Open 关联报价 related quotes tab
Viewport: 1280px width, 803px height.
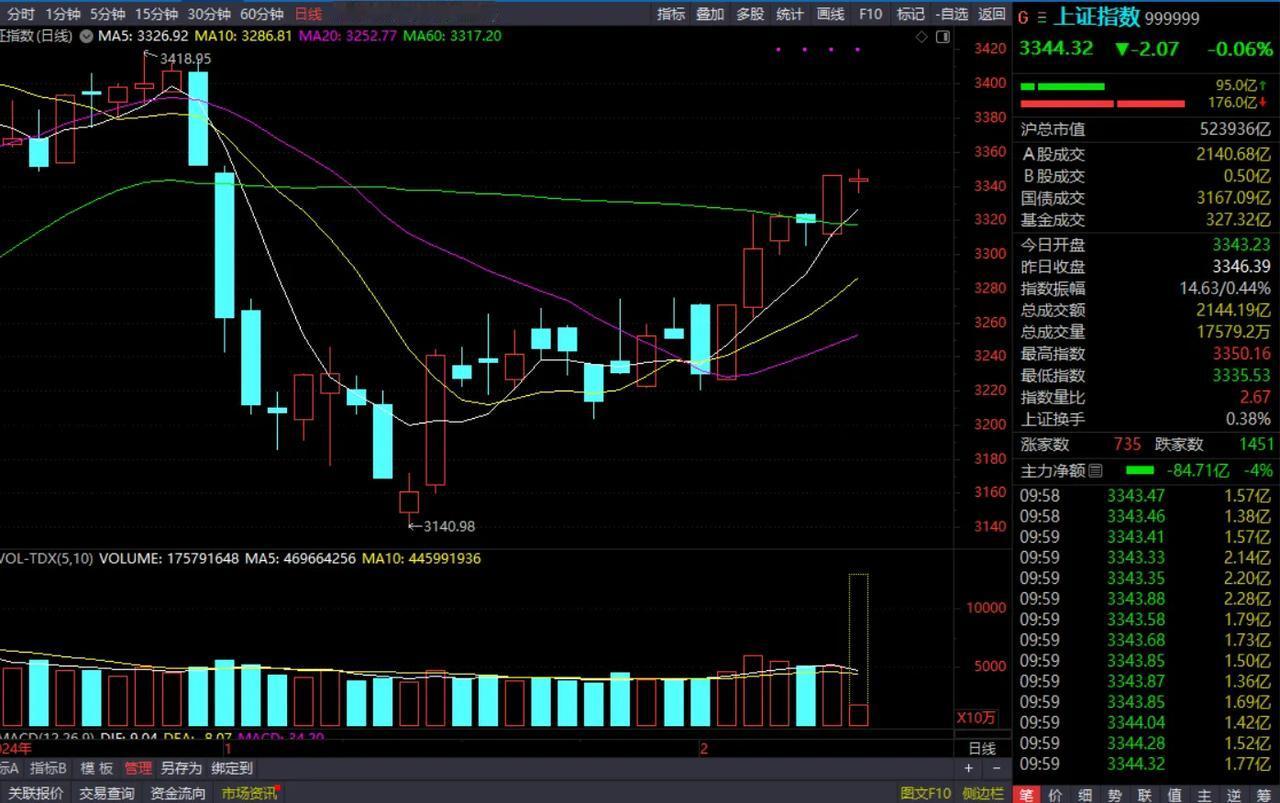(x=35, y=793)
